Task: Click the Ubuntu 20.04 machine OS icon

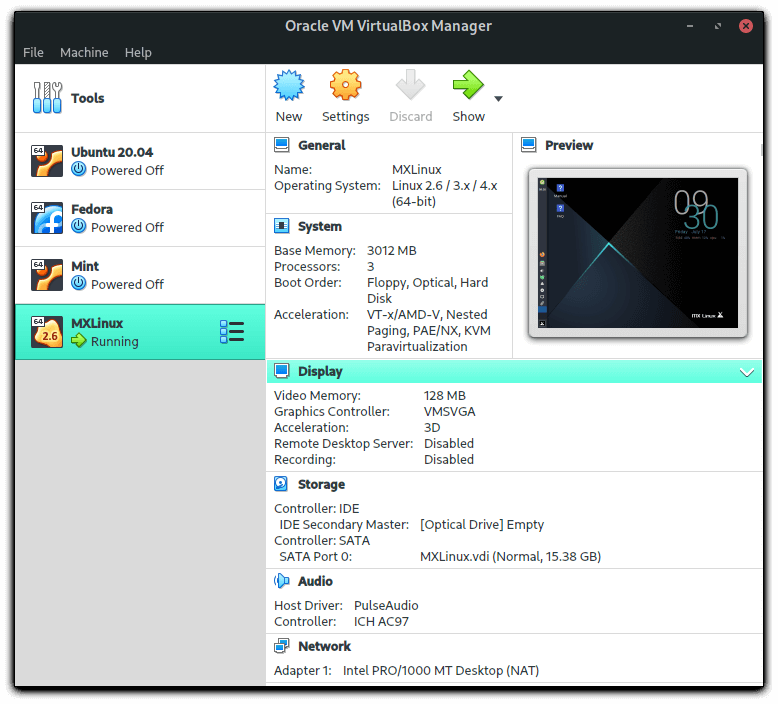Action: [47, 161]
